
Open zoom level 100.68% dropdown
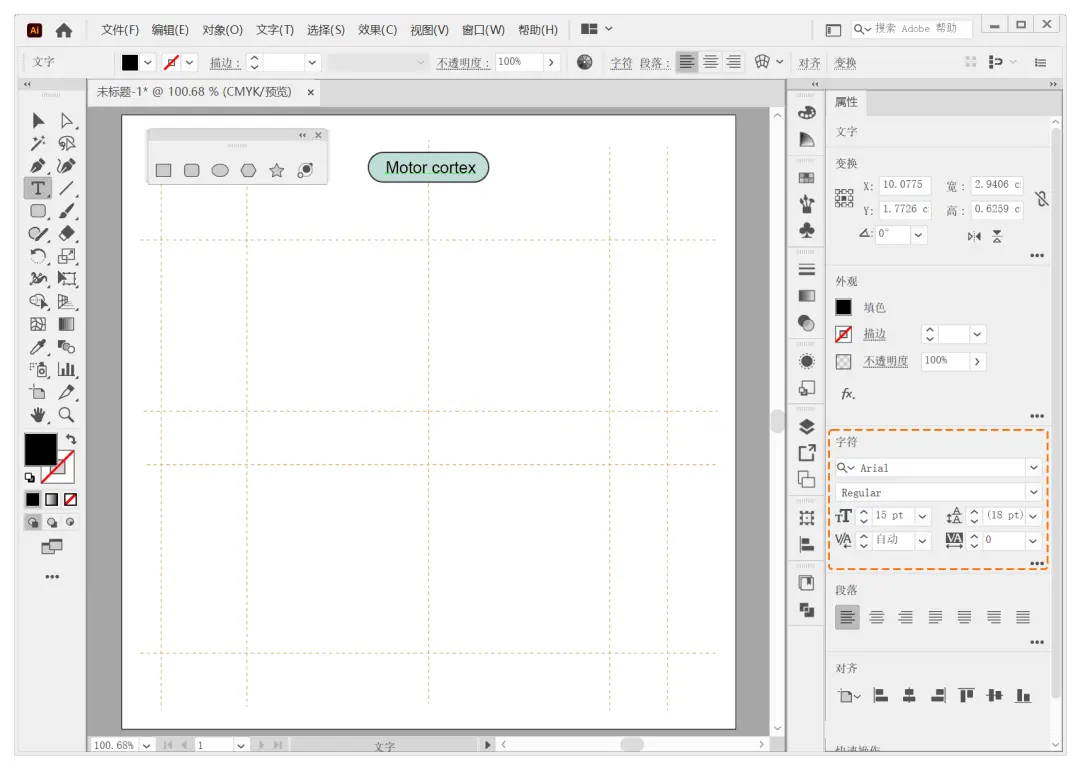click(146, 746)
